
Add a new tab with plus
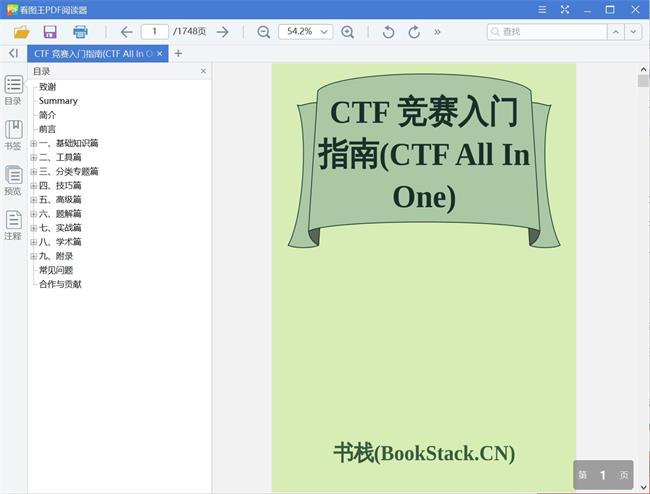click(178, 53)
